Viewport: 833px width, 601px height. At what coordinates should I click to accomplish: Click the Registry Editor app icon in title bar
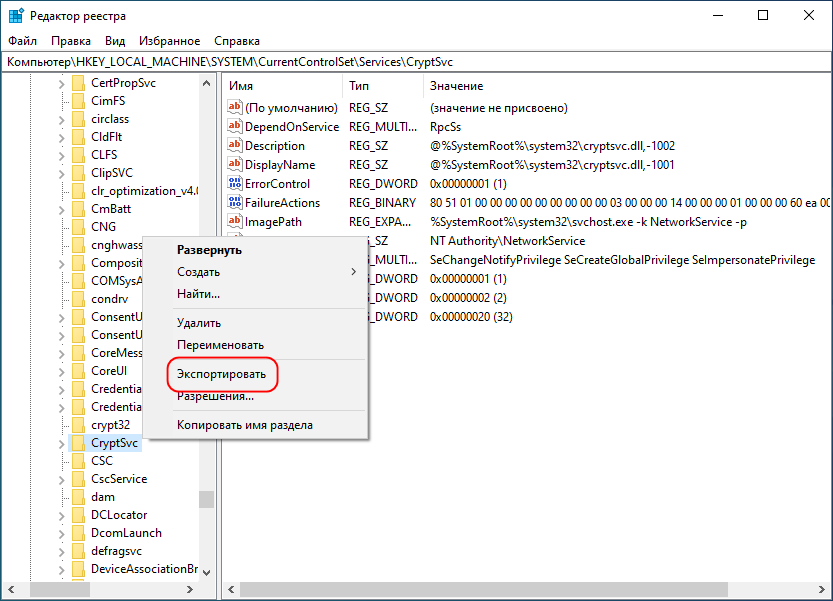pyautogui.click(x=15, y=16)
